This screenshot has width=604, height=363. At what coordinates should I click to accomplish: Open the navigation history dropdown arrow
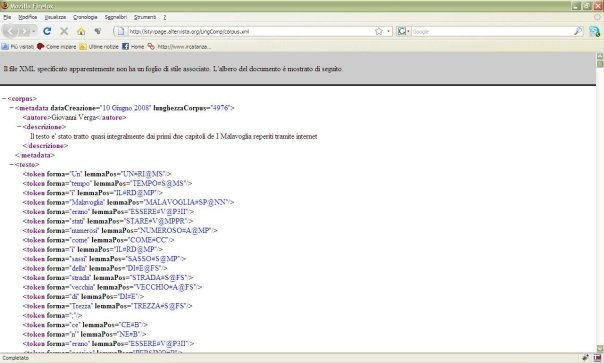click(x=34, y=31)
